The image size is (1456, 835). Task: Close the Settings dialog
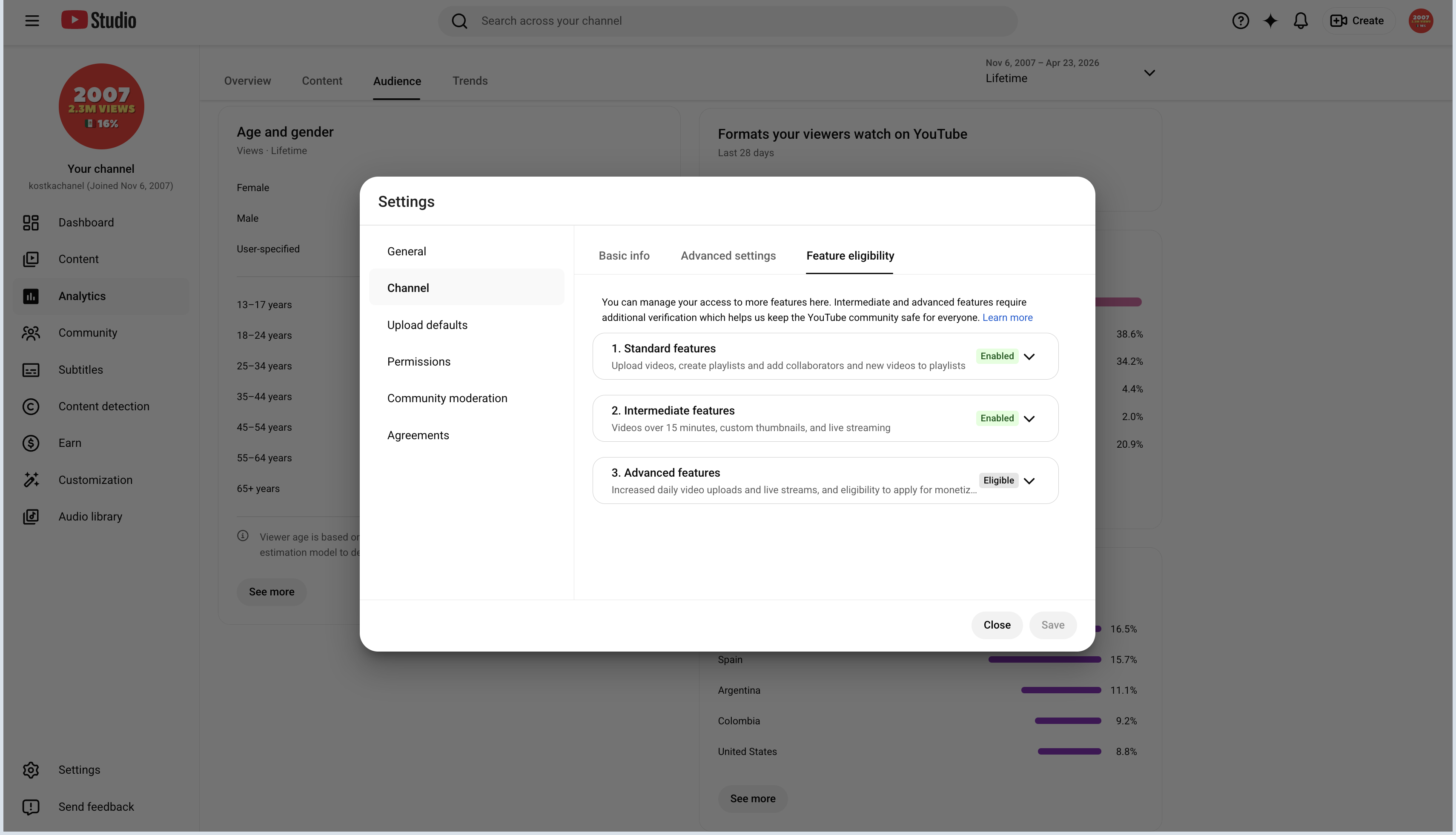pyautogui.click(x=997, y=625)
